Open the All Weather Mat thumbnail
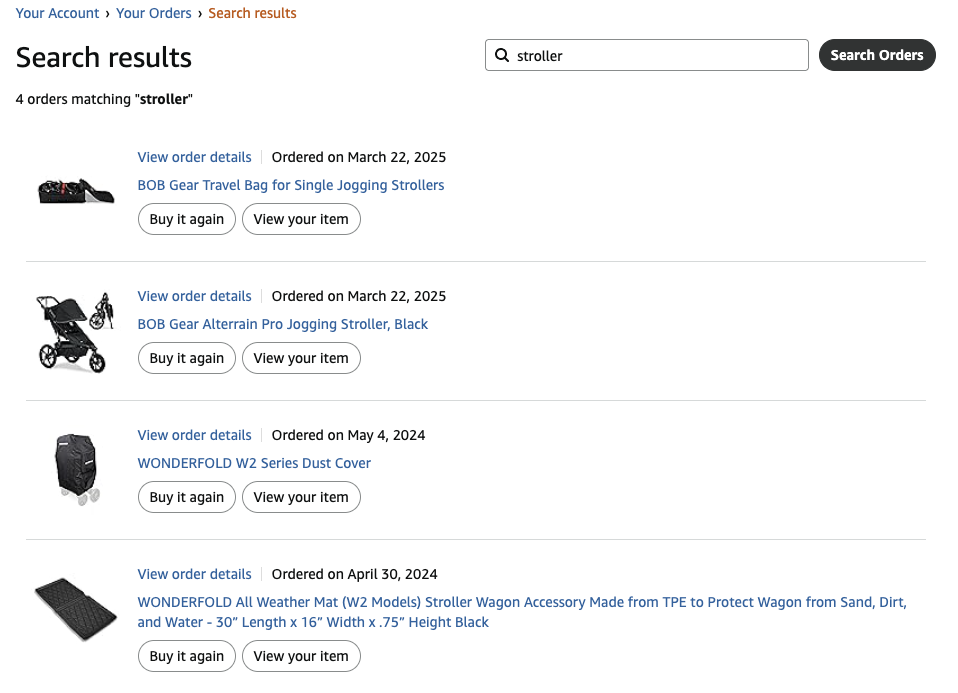958x693 pixels. coord(76,608)
